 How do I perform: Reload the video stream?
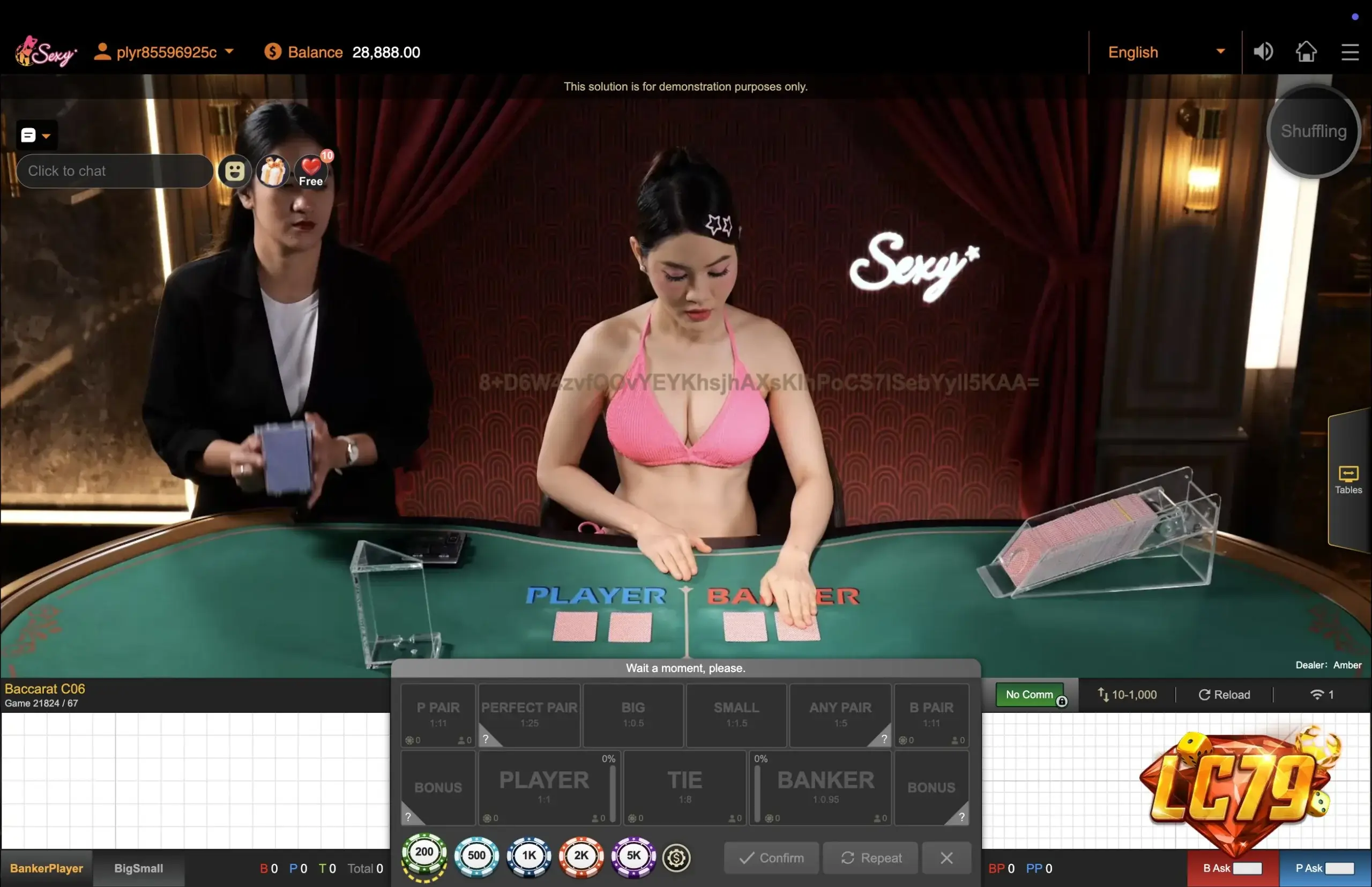pos(1224,695)
